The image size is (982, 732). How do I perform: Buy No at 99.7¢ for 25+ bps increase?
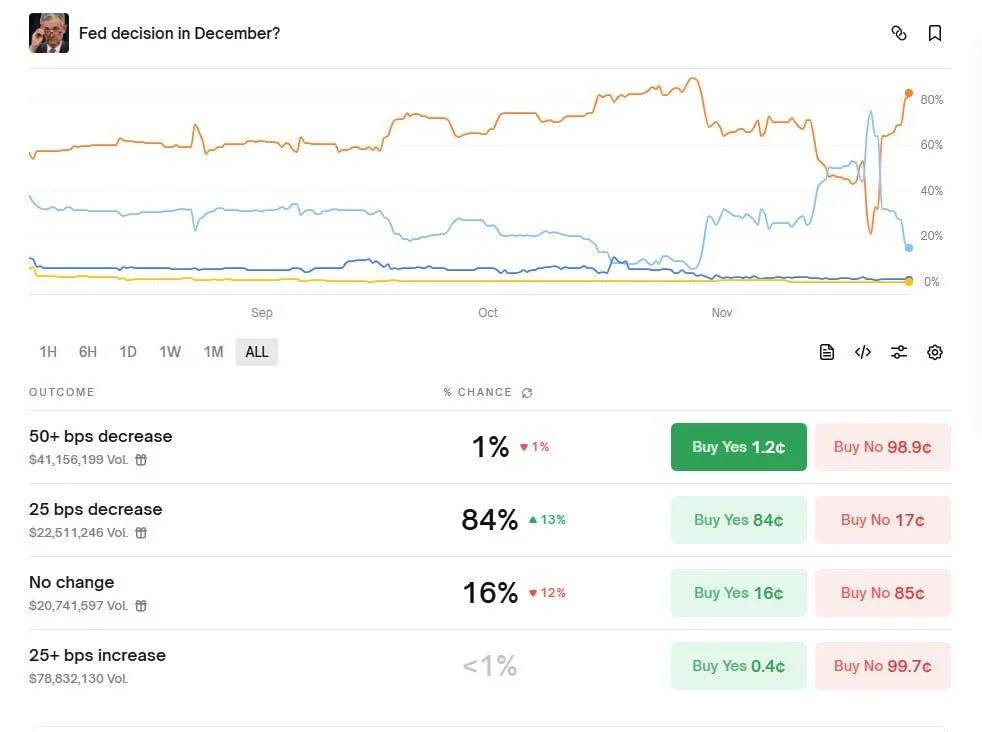coord(882,666)
